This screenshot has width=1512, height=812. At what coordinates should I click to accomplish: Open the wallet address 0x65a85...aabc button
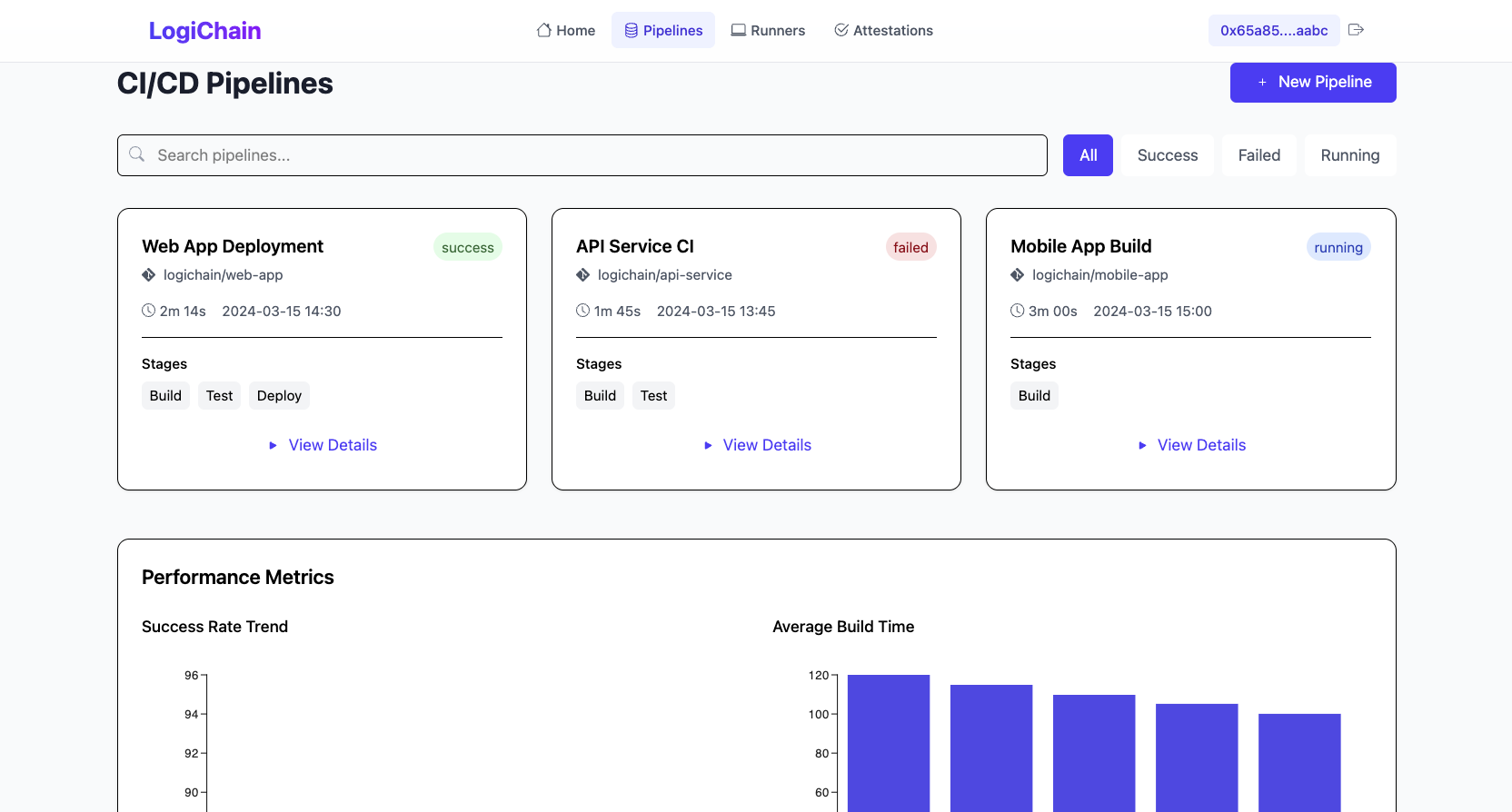pos(1273,30)
